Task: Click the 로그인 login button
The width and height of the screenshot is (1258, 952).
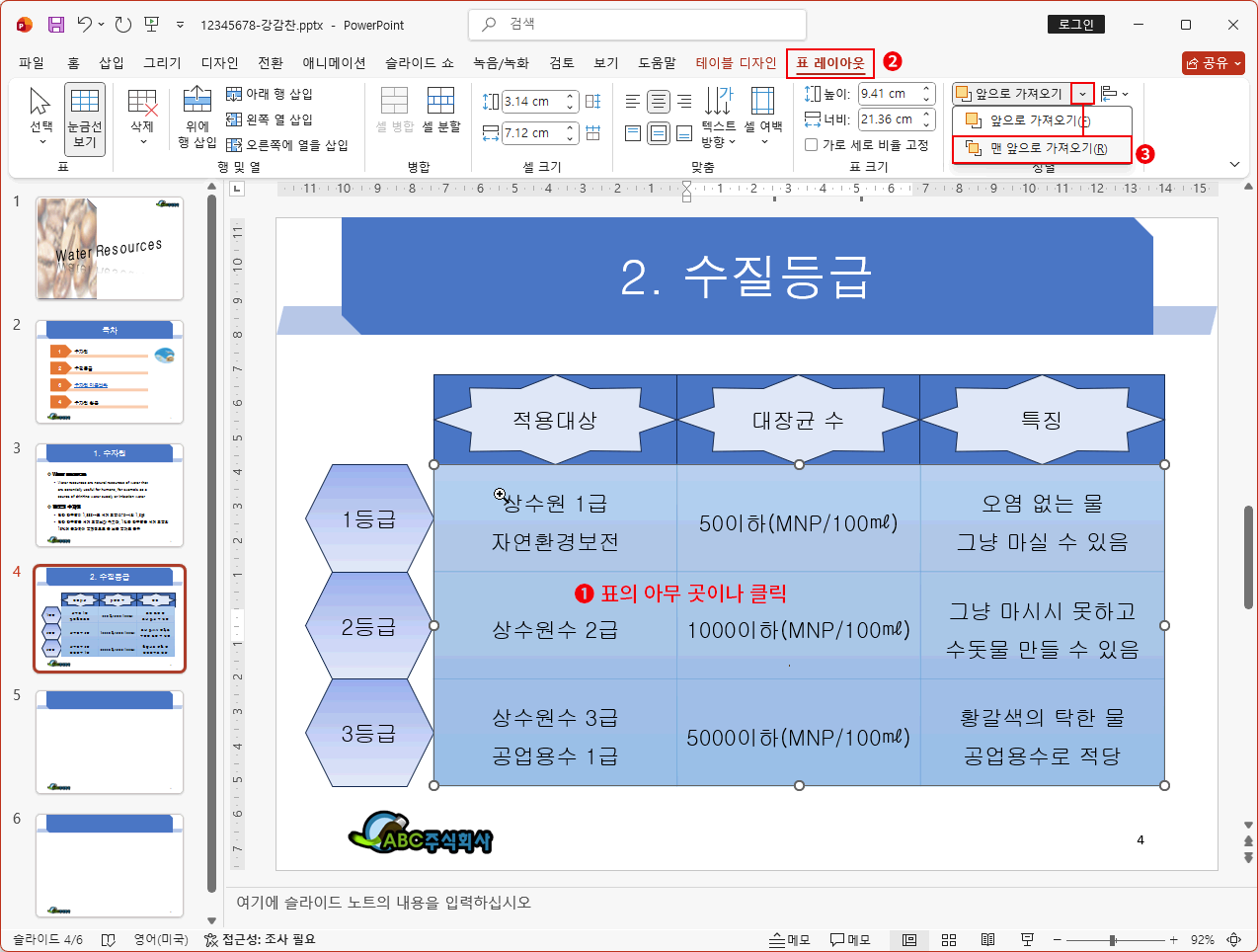Action: (1075, 24)
